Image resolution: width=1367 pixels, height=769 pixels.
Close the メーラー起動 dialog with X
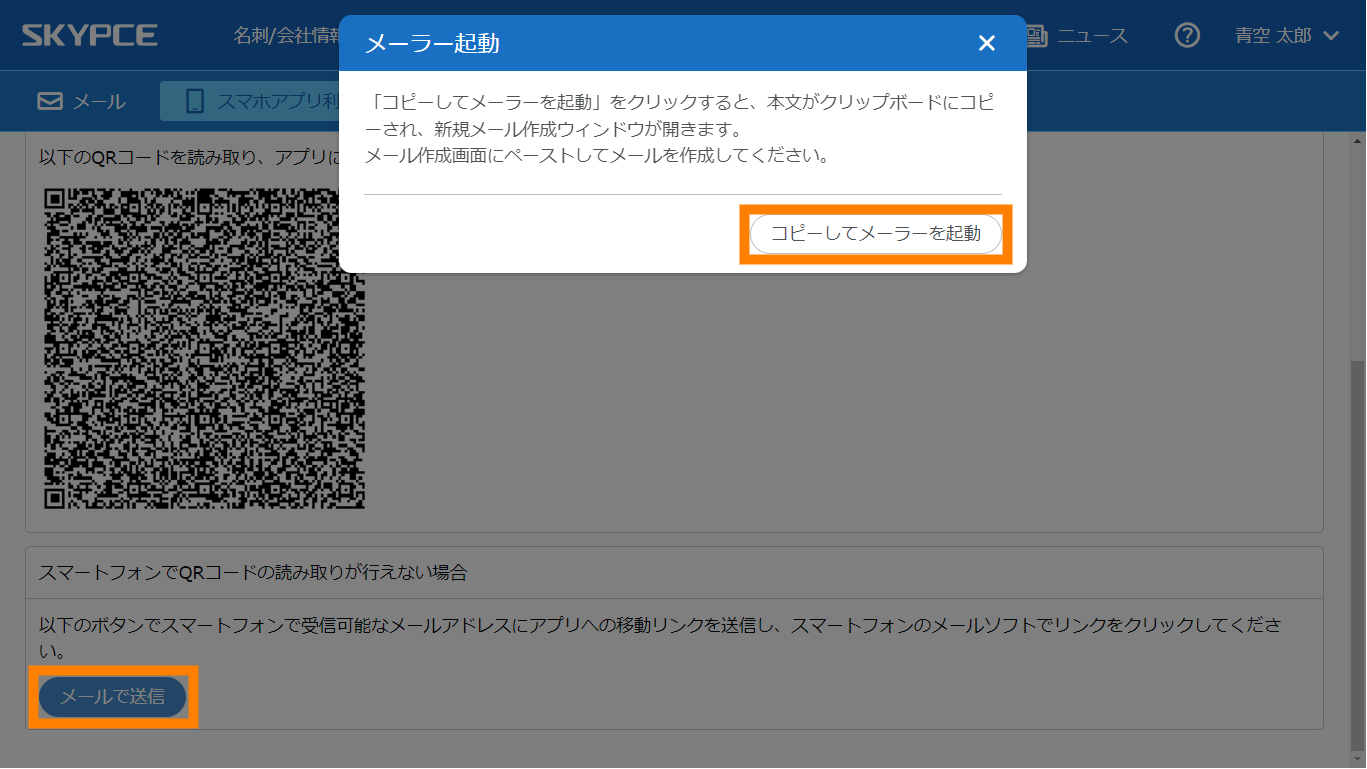[986, 43]
